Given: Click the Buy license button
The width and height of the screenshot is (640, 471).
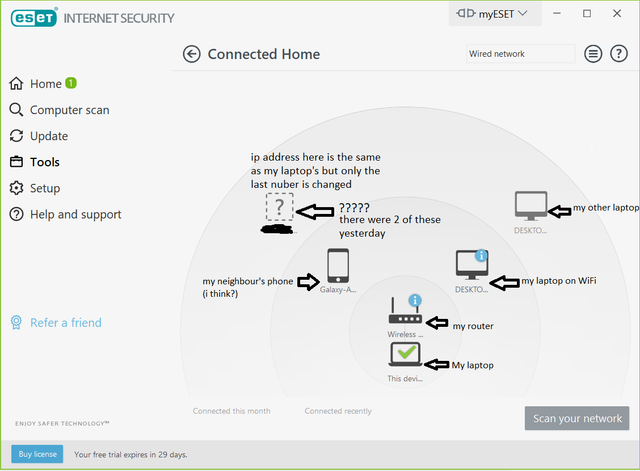Looking at the screenshot, I should pyautogui.click(x=37, y=454).
